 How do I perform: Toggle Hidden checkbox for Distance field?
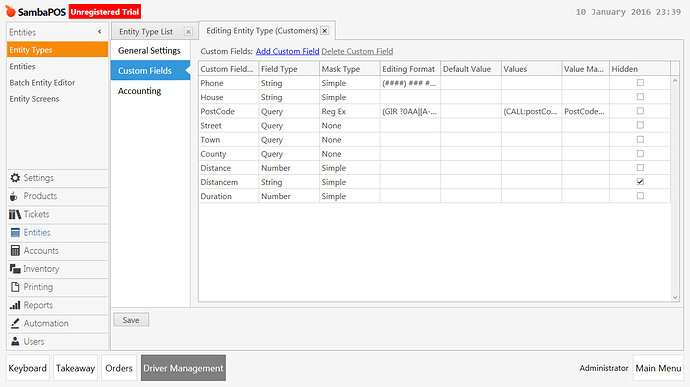coord(640,167)
